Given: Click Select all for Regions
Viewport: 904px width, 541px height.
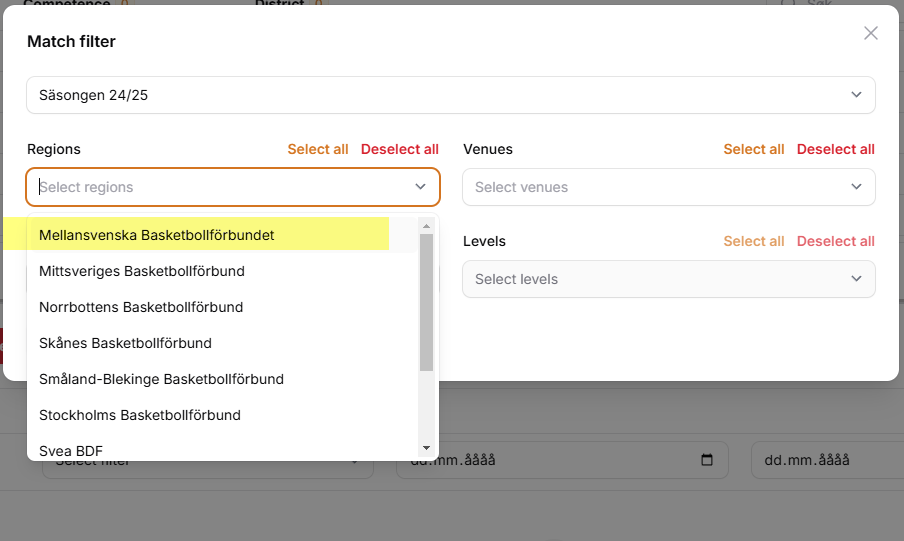Looking at the screenshot, I should coord(318,149).
